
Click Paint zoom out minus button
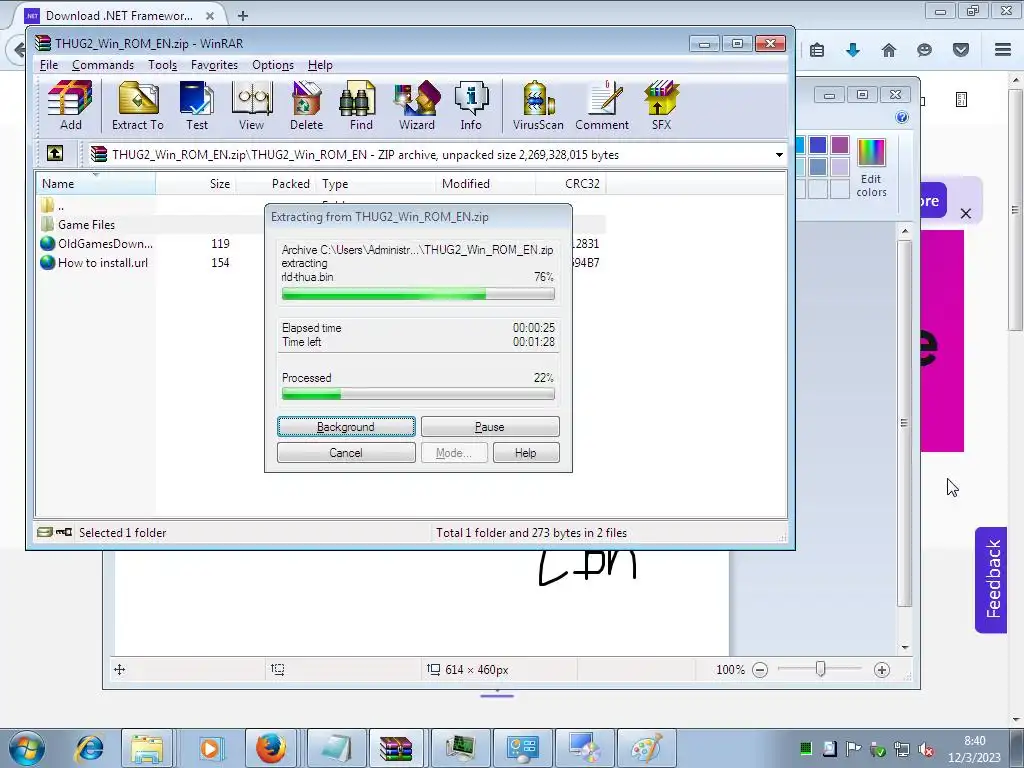pyautogui.click(x=760, y=669)
